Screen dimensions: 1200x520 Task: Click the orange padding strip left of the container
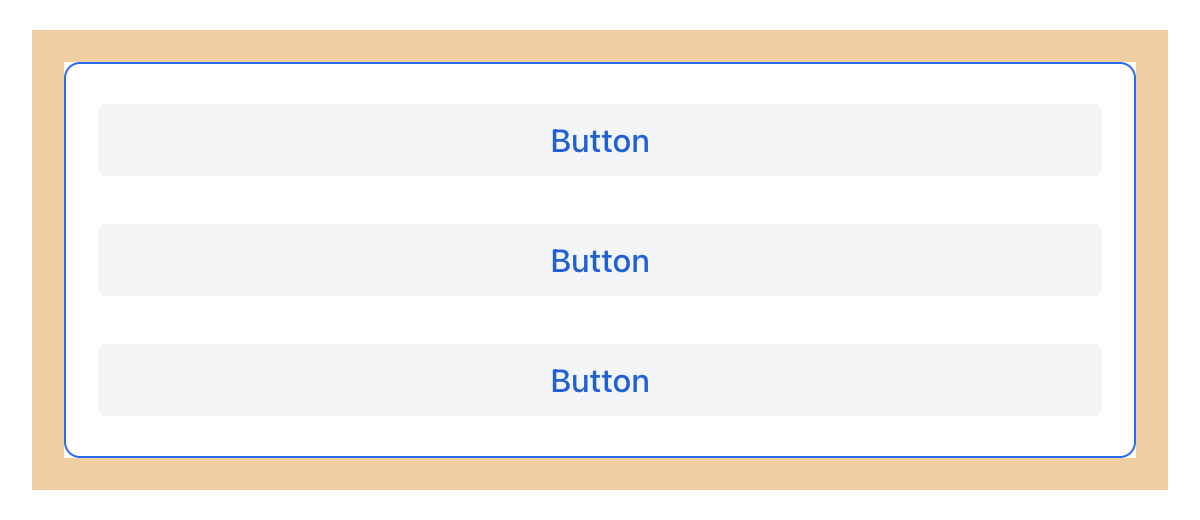(x=48, y=260)
